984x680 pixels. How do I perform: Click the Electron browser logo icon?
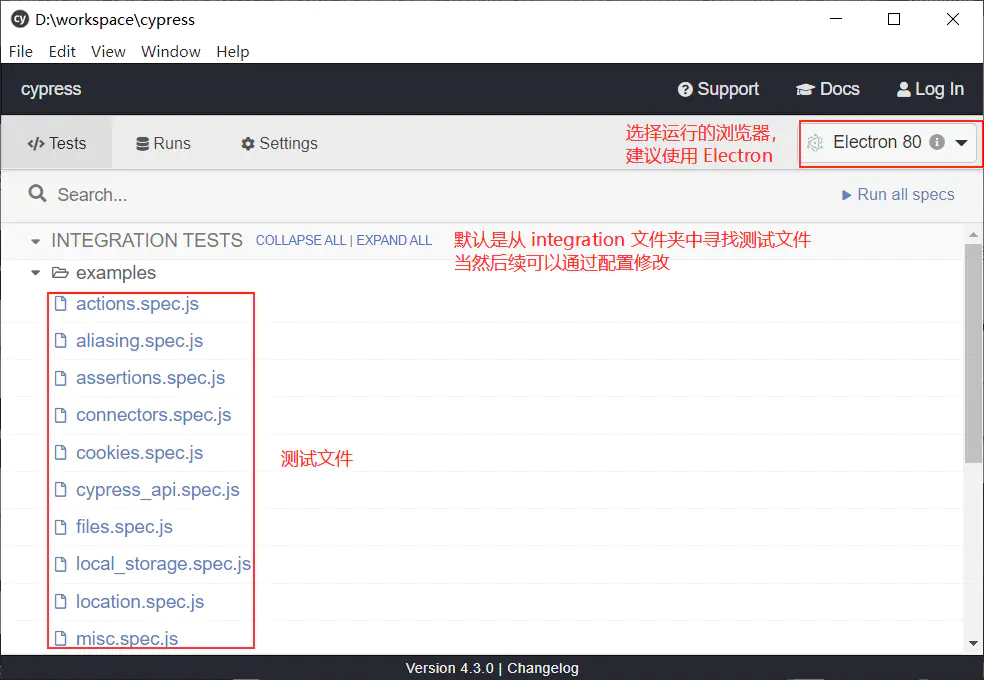(x=815, y=143)
